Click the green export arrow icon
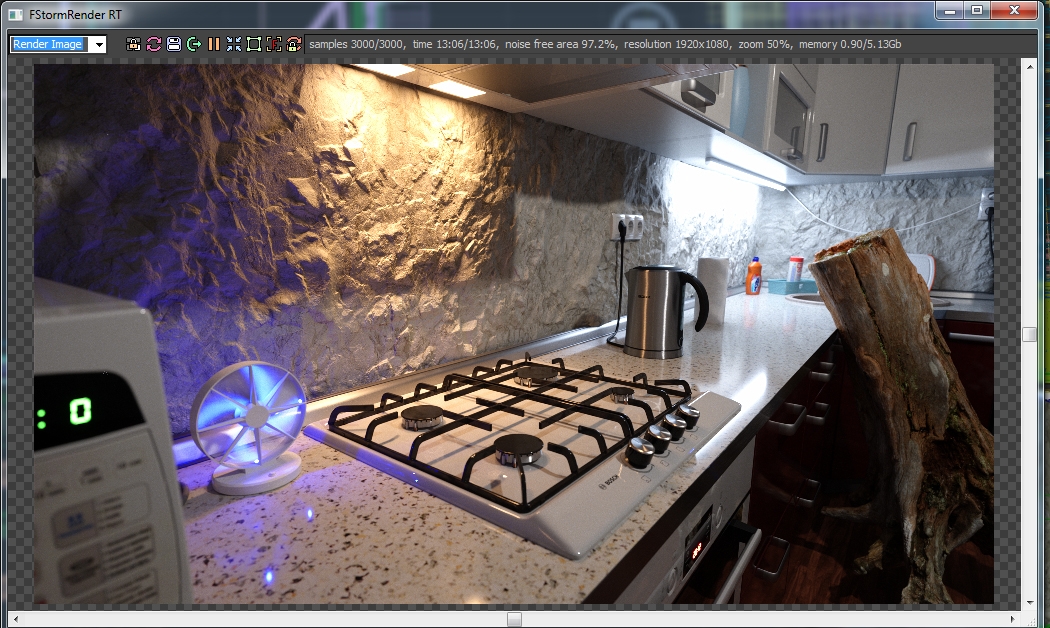This screenshot has height=628, width=1050. [194, 44]
